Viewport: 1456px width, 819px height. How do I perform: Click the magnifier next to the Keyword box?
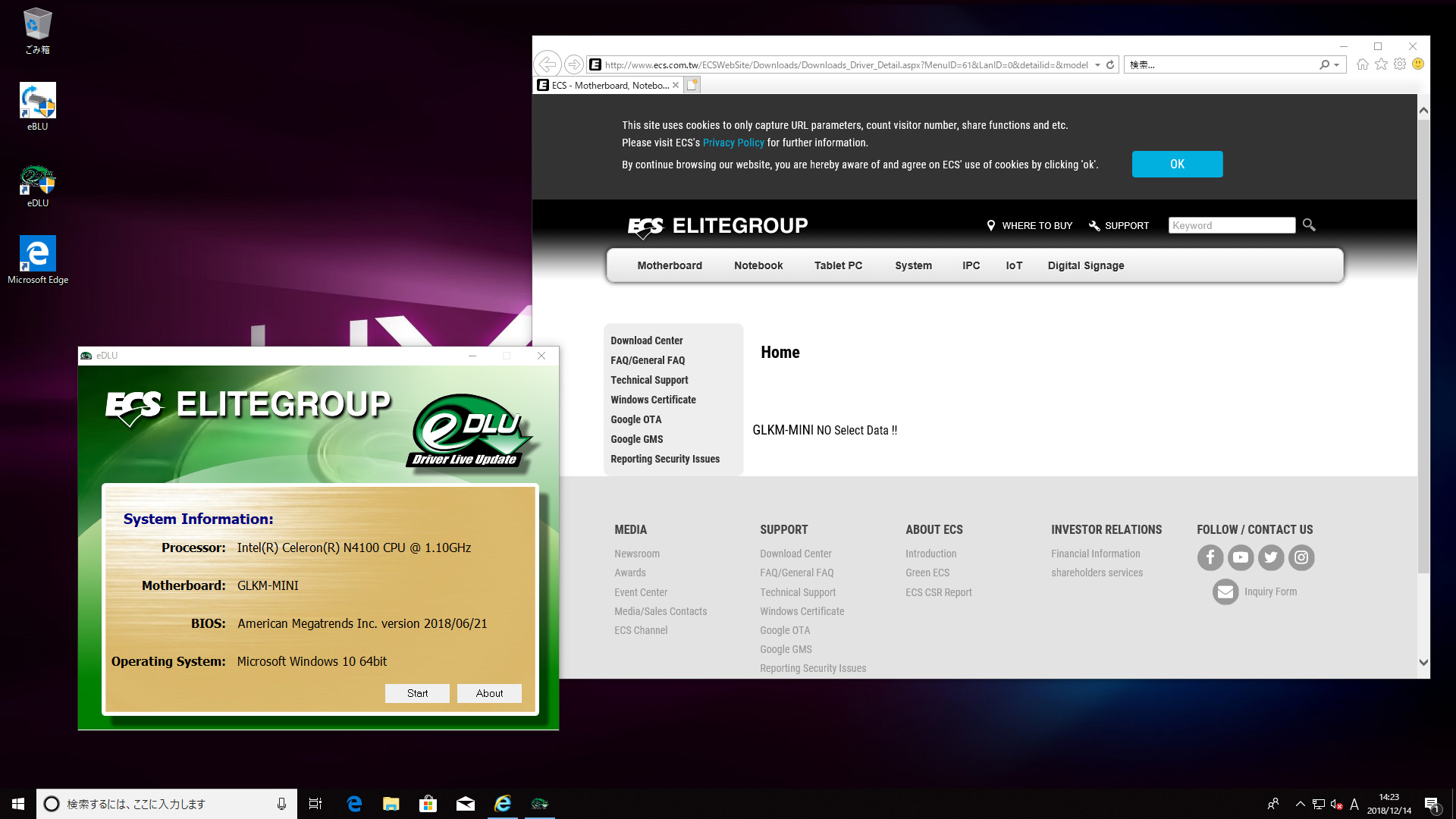pos(1309,225)
